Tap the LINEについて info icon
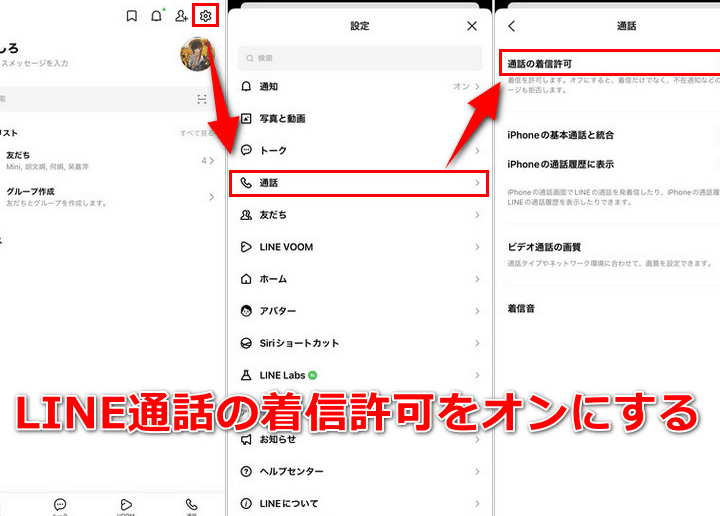Screen dimensions: 720x516 pyautogui.click(x=246, y=504)
